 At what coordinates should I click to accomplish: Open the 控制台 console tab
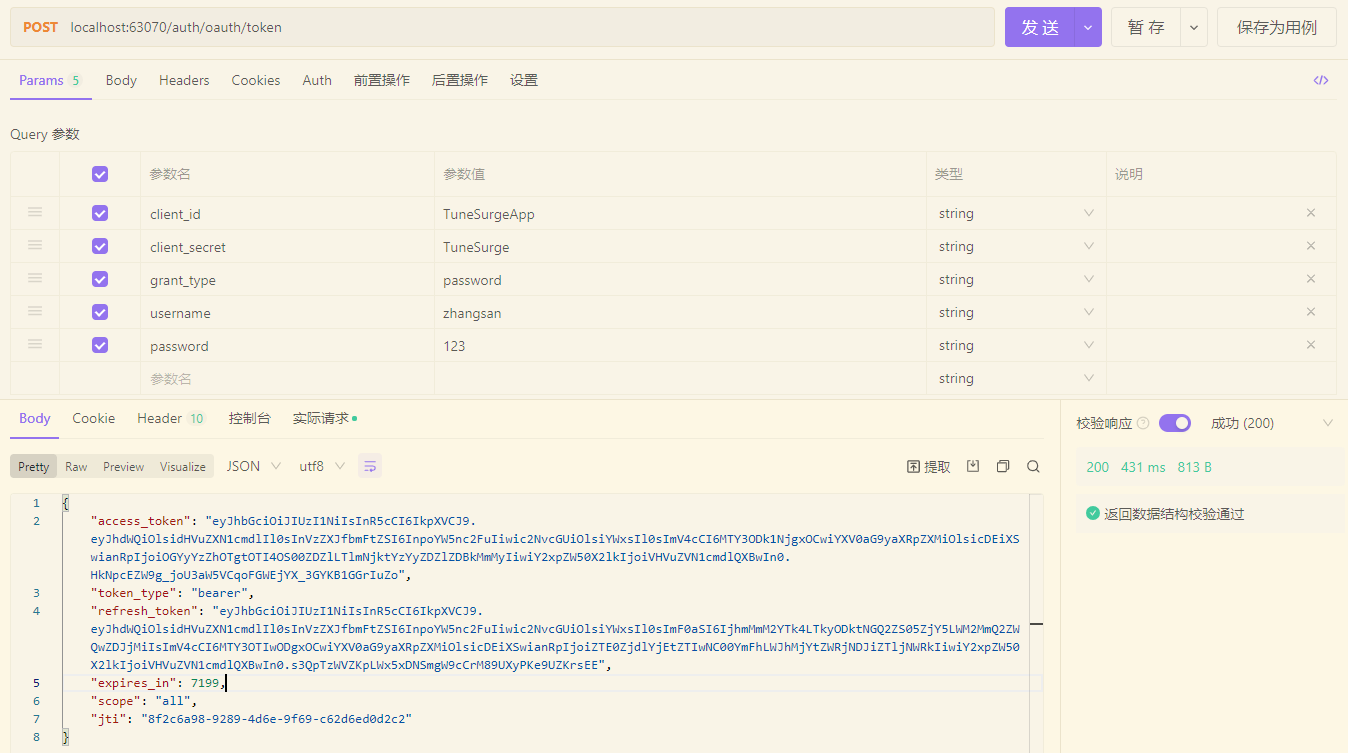tap(250, 418)
